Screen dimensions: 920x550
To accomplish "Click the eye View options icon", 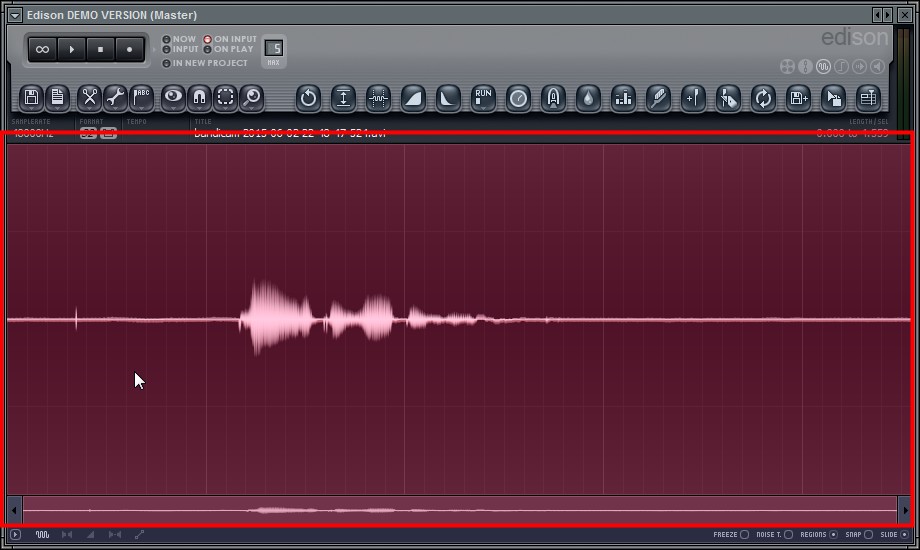I will (x=174, y=97).
